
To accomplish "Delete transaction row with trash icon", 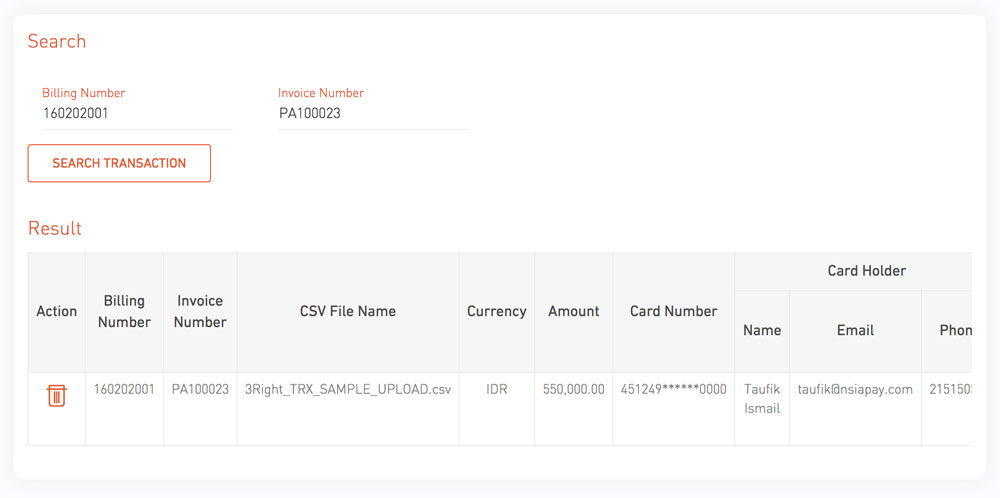I will [57, 396].
